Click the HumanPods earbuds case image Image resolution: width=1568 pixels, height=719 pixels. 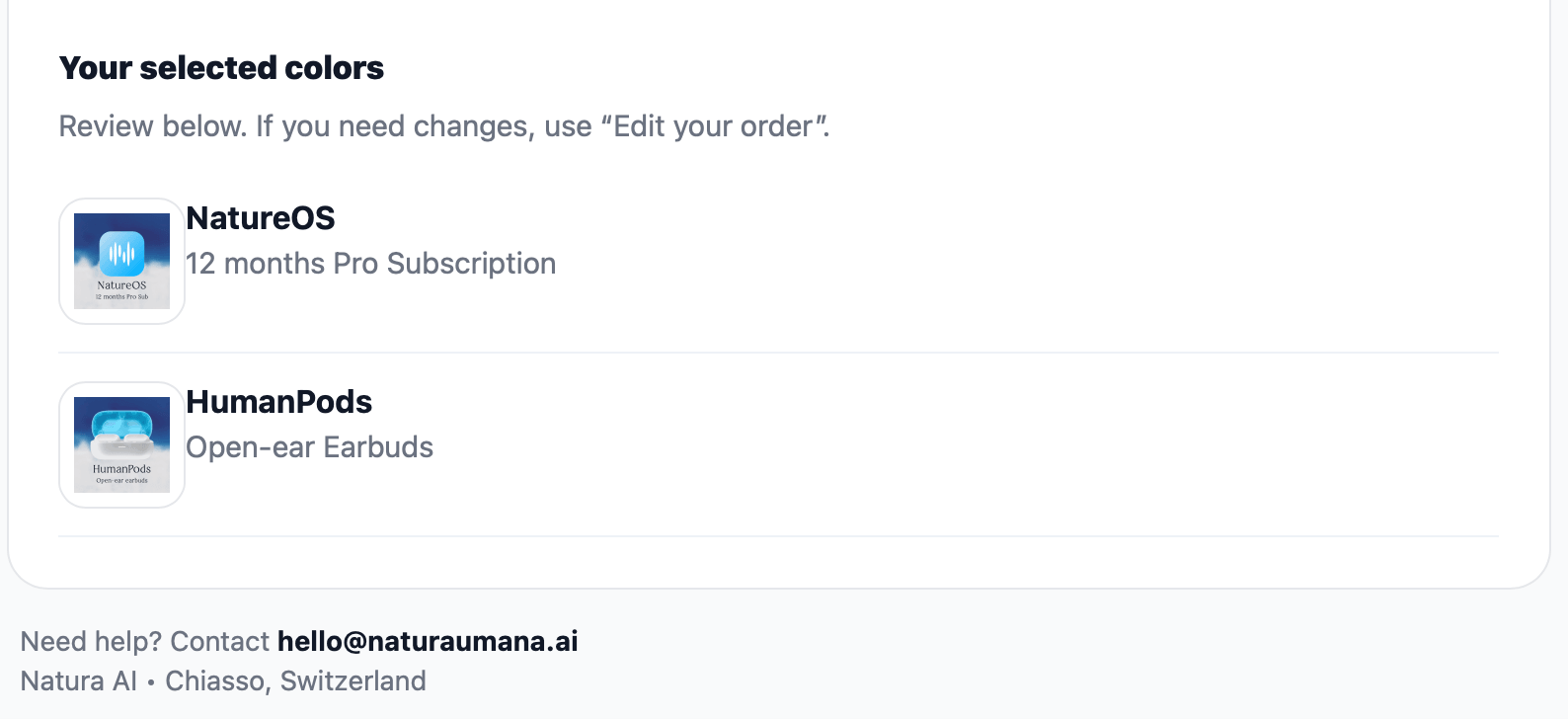pos(121,436)
